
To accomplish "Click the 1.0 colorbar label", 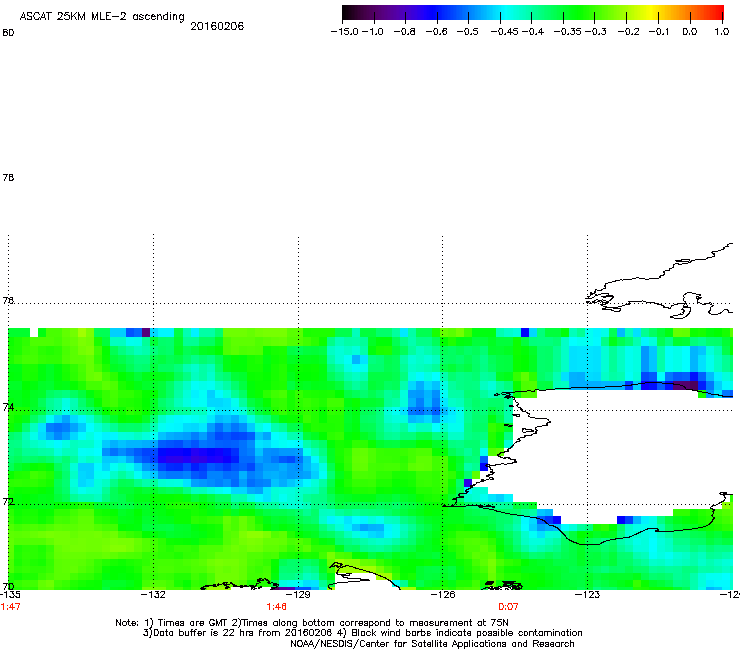I will tap(722, 32).
